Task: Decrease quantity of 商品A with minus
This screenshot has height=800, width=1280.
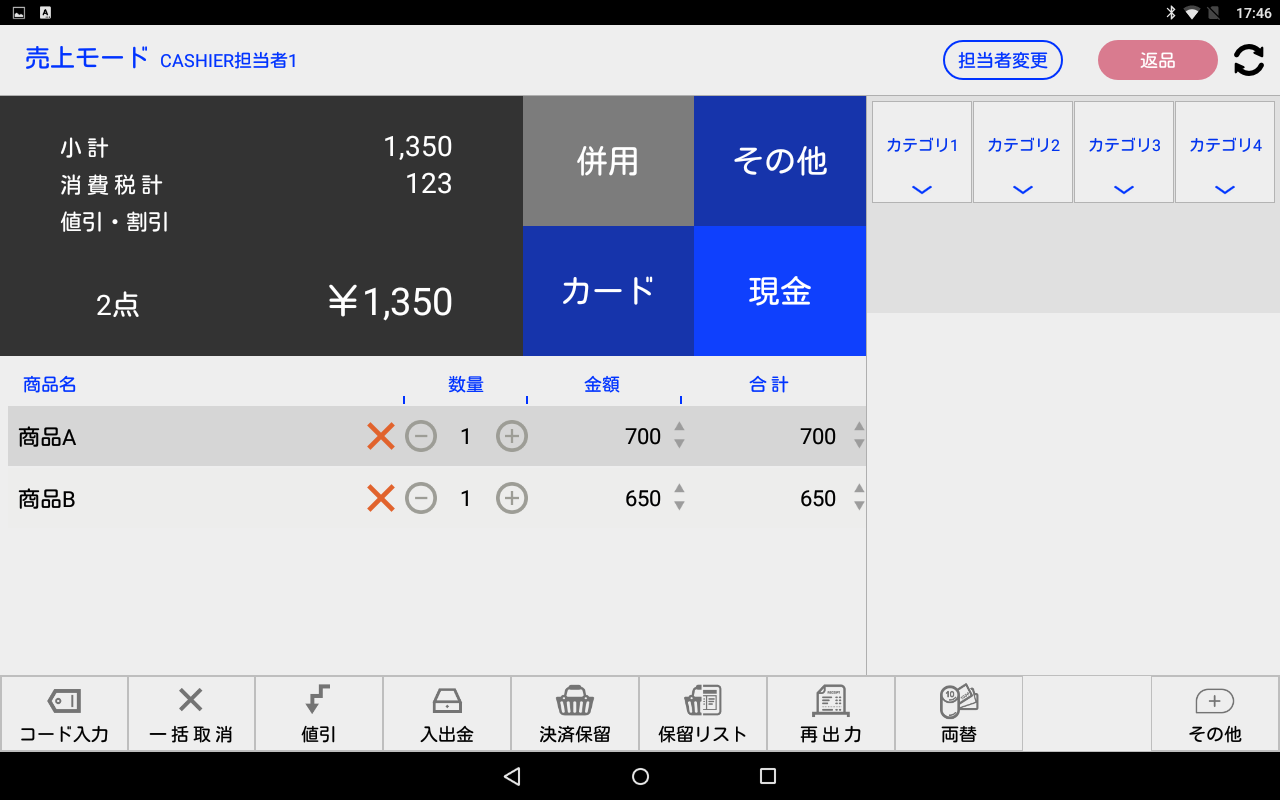Action: (421, 436)
